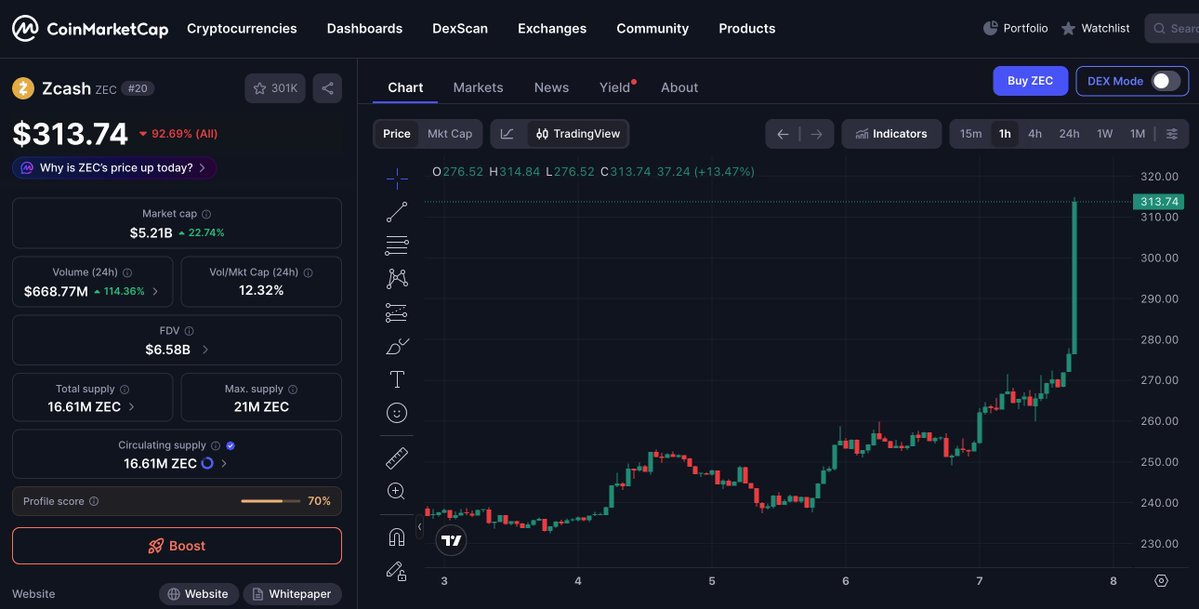Viewport: 1199px width, 609px height.
Task: Open the chart options sliders icon
Action: point(1171,134)
